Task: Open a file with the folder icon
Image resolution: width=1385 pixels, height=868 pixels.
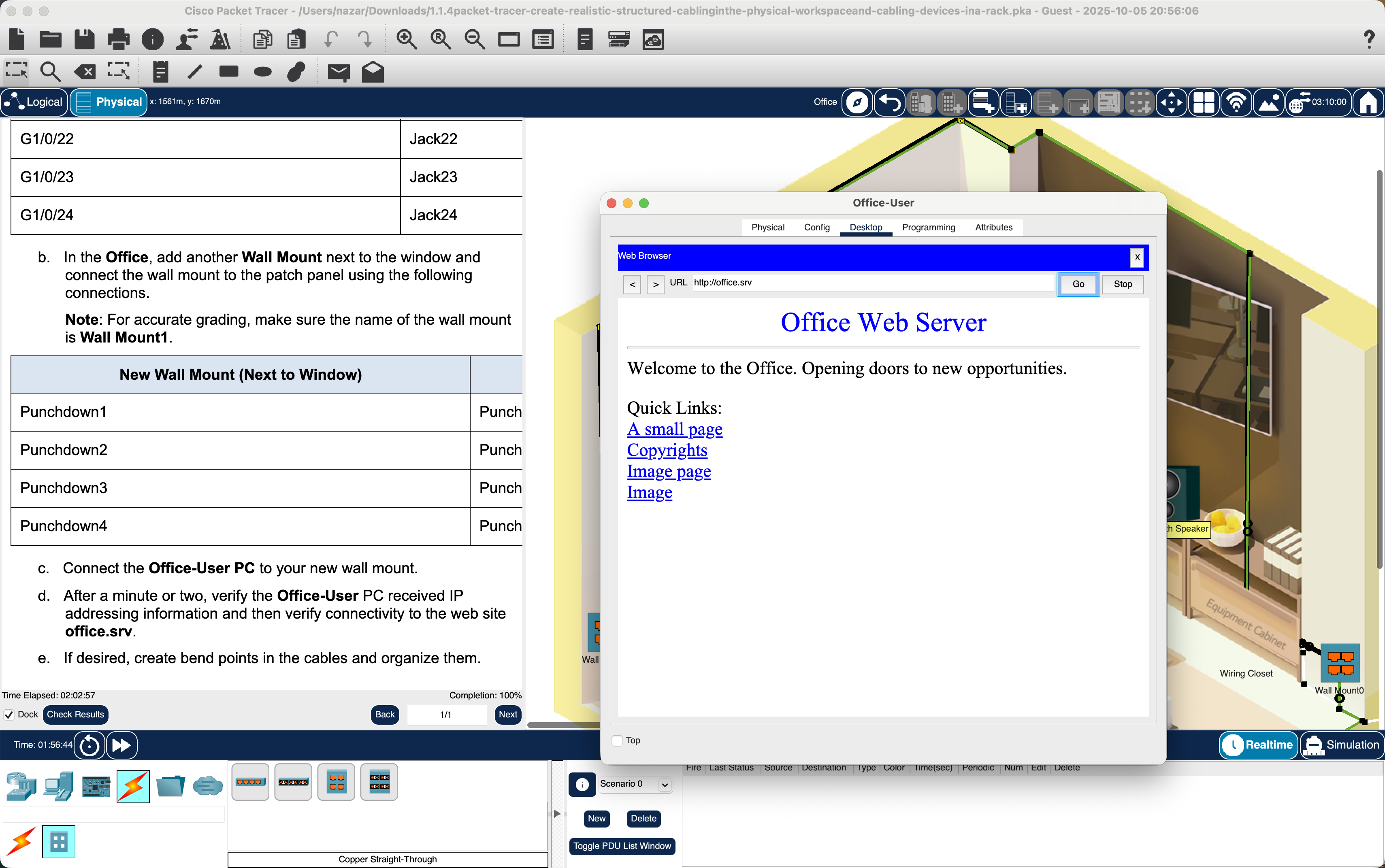Action: (51, 39)
